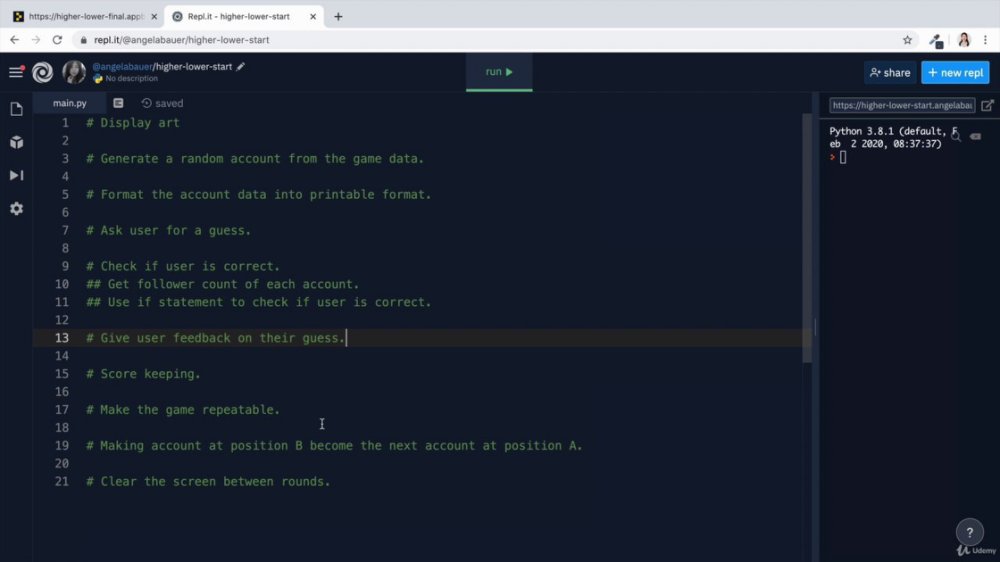Open the Files panel icon
The image size is (1000, 562).
coord(17,109)
